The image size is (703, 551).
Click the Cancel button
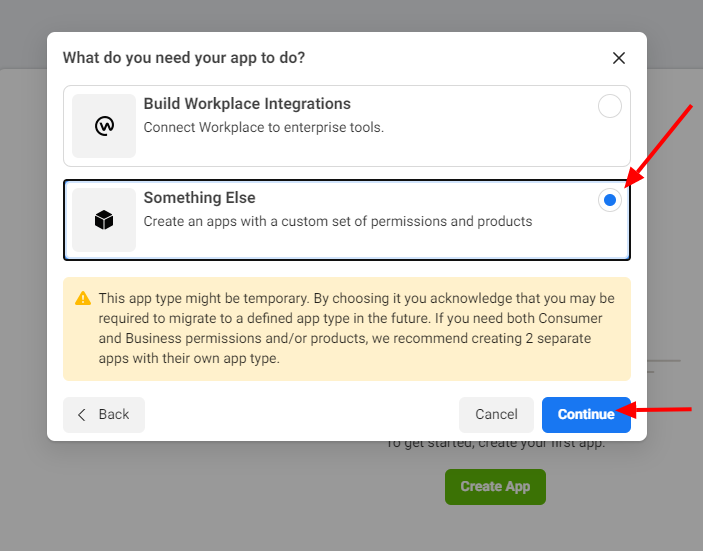pos(496,415)
